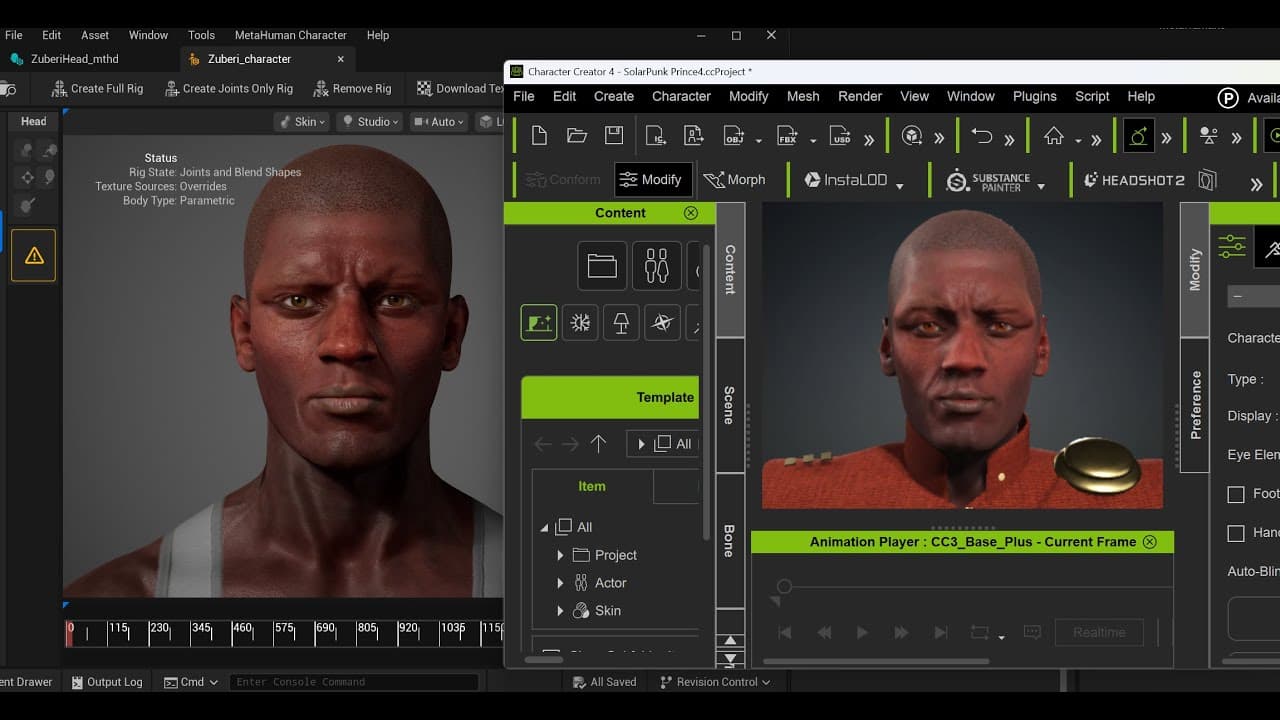Click the face mask icon beside Headshot 2
The height and width of the screenshot is (720, 1280).
(x=1207, y=180)
